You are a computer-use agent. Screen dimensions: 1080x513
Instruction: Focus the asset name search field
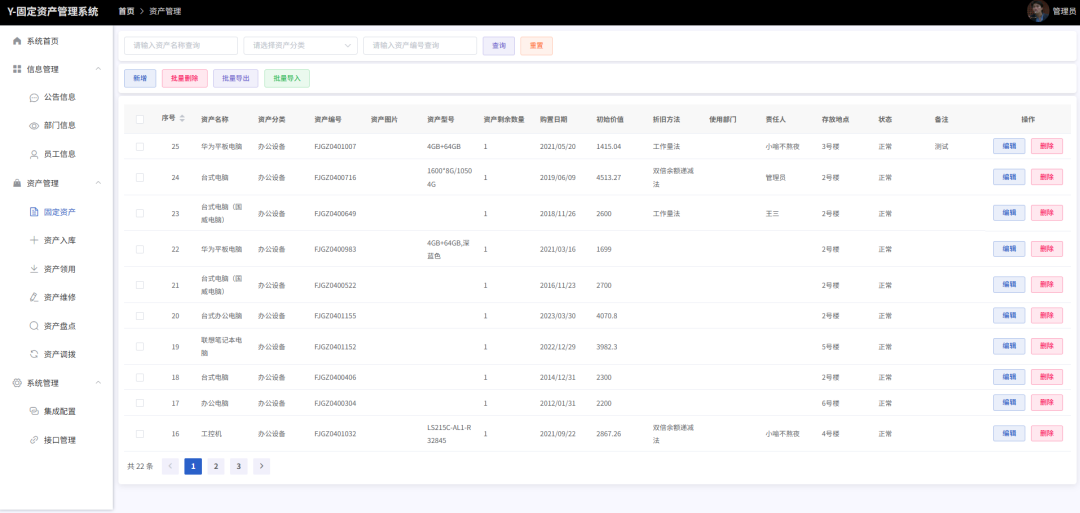coord(181,45)
